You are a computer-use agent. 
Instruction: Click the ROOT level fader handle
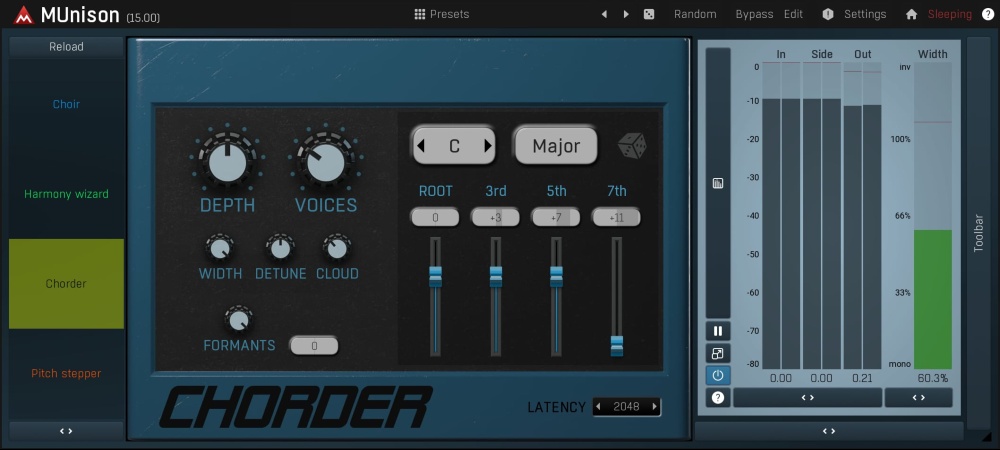(435, 277)
